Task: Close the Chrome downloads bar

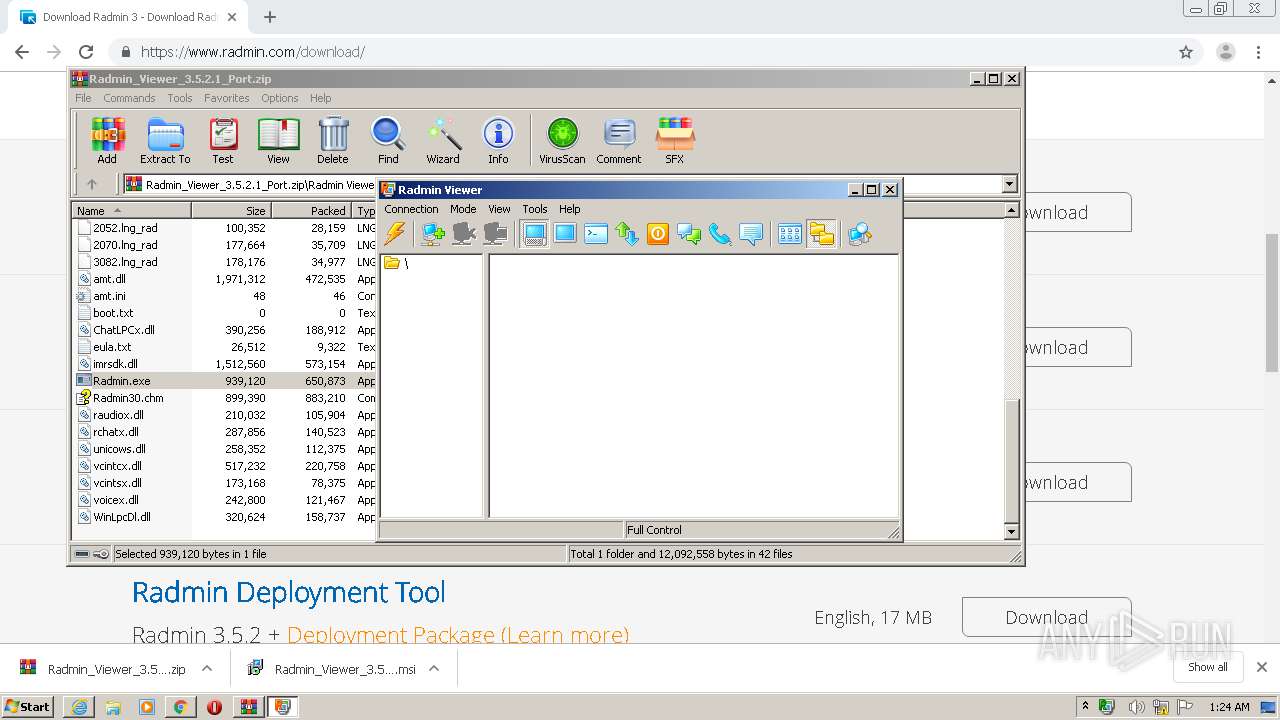Action: (x=1261, y=667)
